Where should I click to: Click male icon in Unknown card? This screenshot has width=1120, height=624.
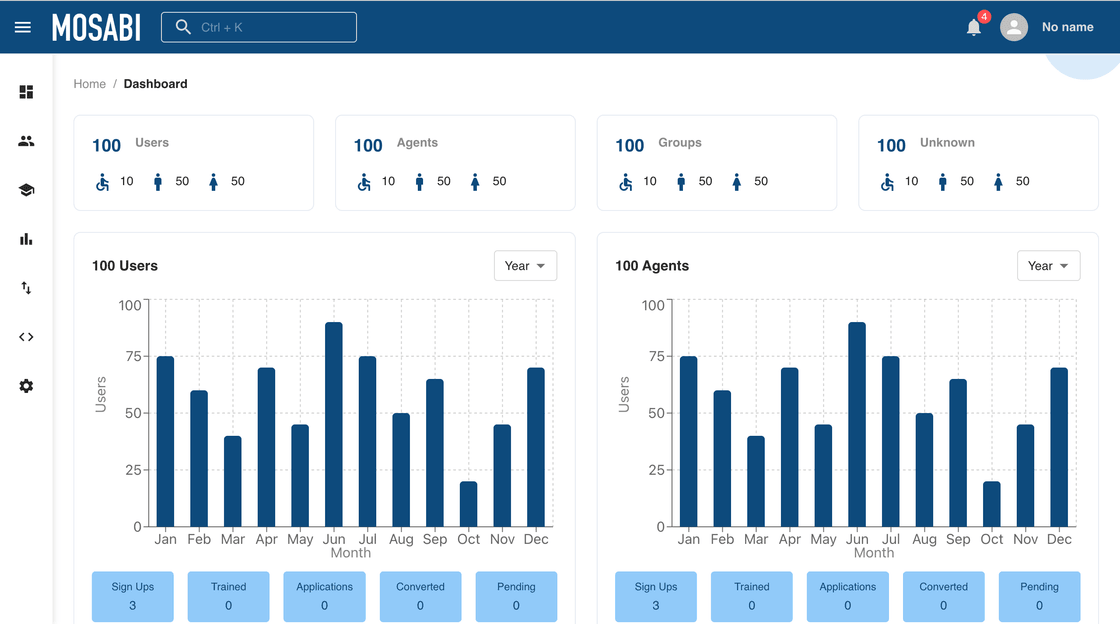click(943, 182)
